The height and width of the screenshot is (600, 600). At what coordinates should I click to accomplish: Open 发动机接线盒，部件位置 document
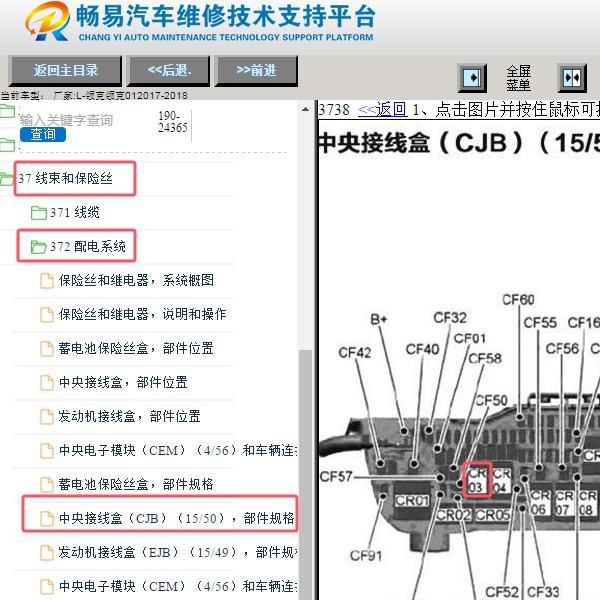pyautogui.click(x=129, y=416)
